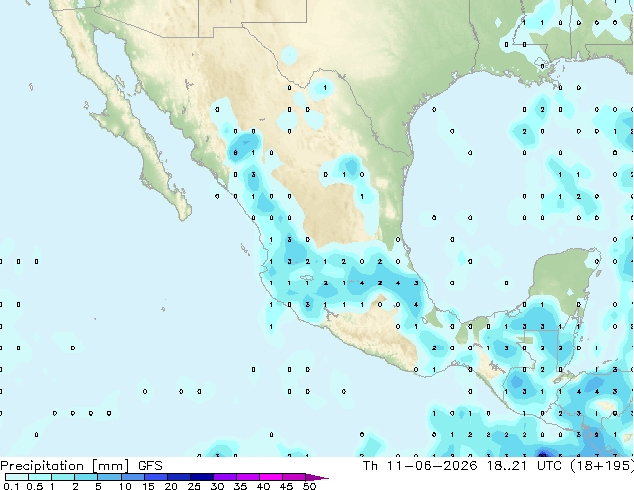
Task: Choose the 25–30 mm dark navy swatch
Action: (201, 477)
